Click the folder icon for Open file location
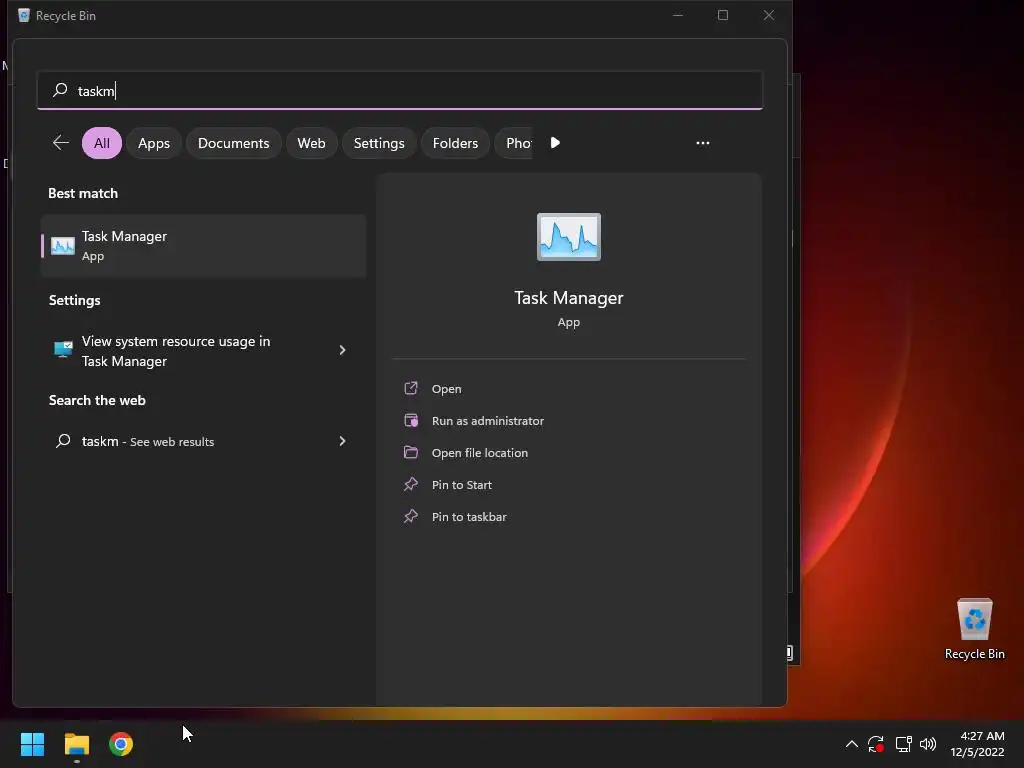 411,452
